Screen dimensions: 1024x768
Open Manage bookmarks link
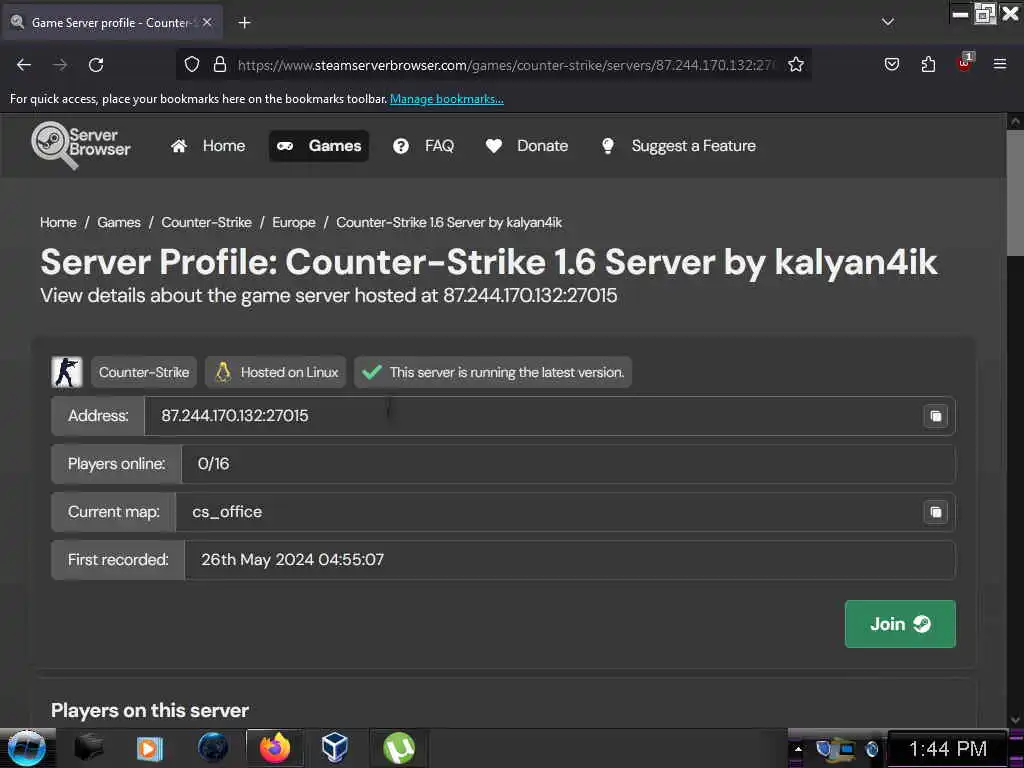pos(447,99)
